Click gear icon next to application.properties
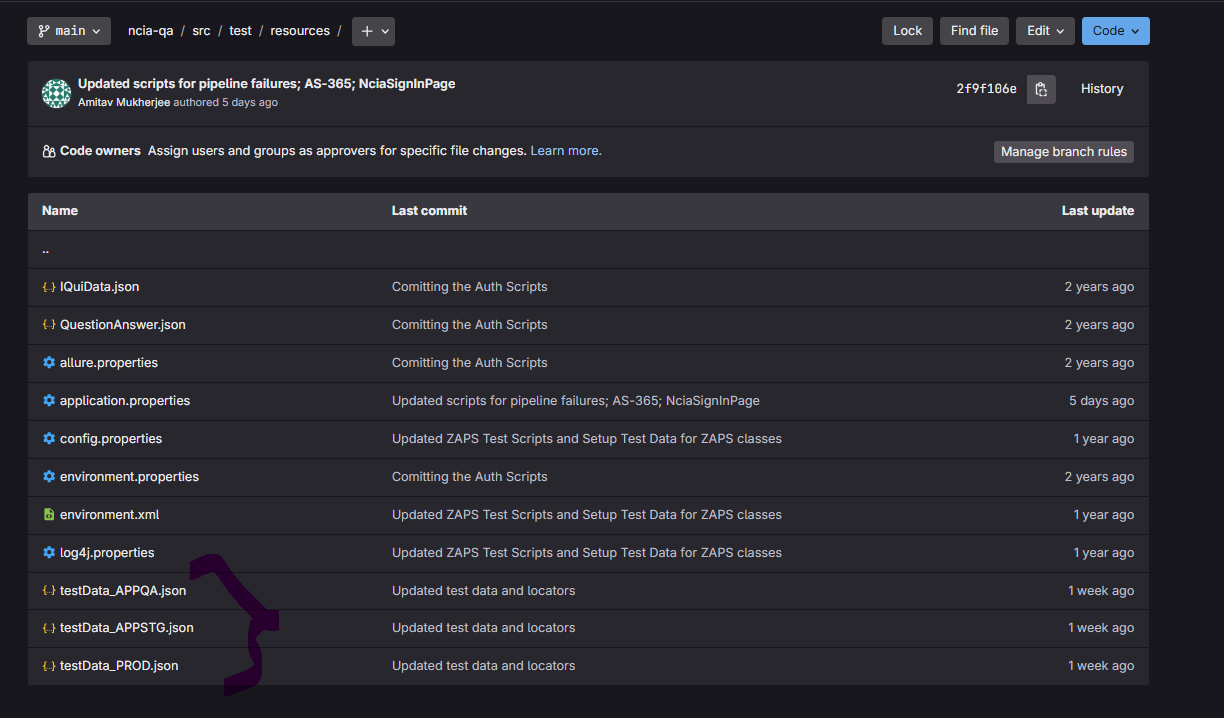1224x718 pixels. click(x=49, y=401)
